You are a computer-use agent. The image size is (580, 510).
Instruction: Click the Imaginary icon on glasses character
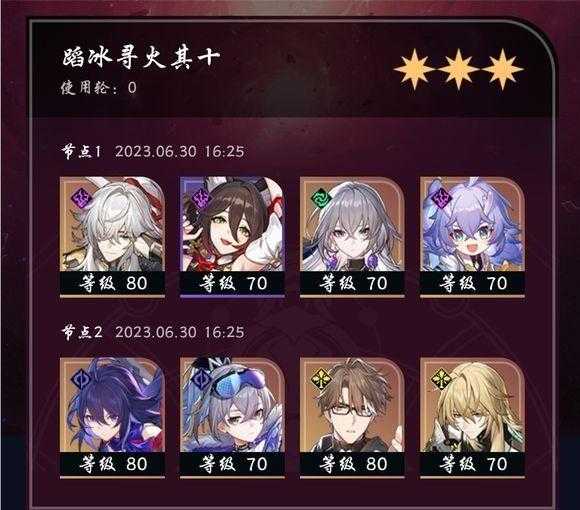(x=321, y=379)
